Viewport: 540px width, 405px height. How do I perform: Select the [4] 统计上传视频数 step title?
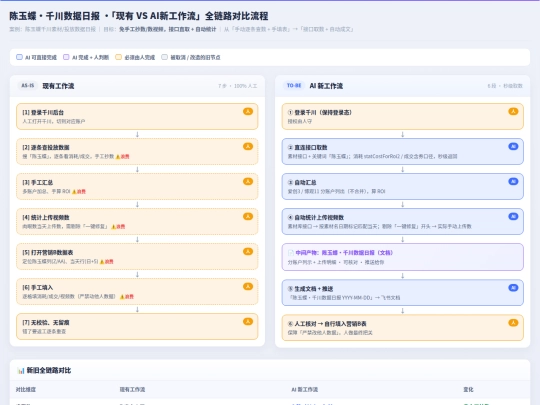click(x=46, y=218)
